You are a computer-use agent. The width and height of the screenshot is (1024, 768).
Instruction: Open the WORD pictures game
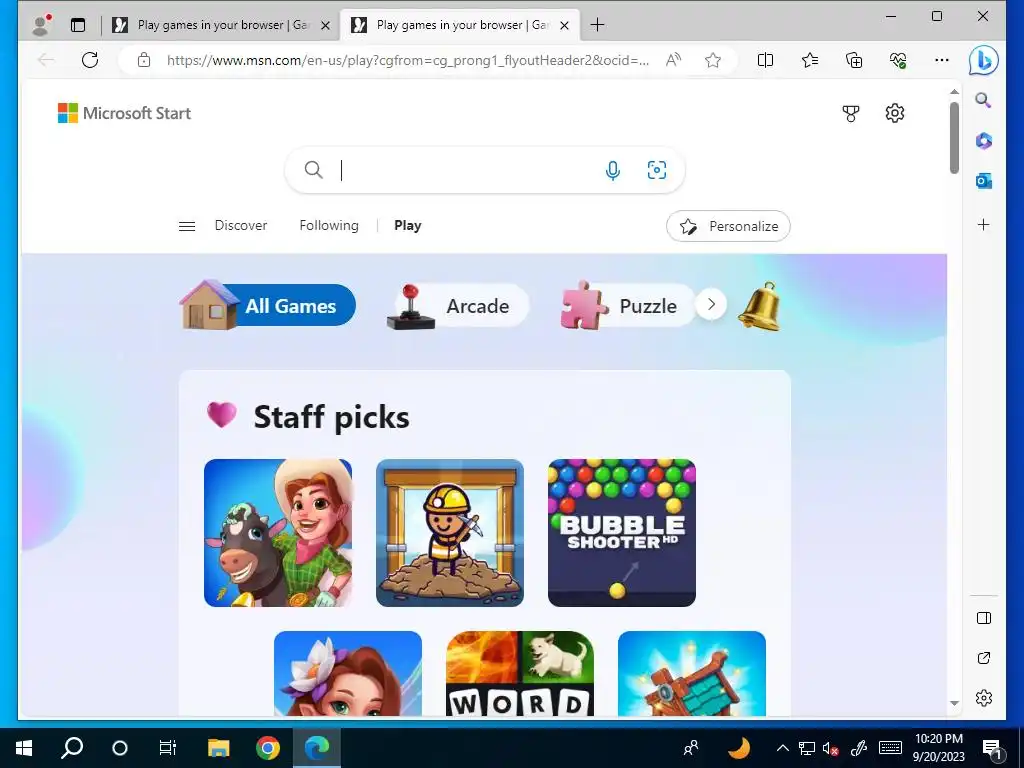pos(520,673)
